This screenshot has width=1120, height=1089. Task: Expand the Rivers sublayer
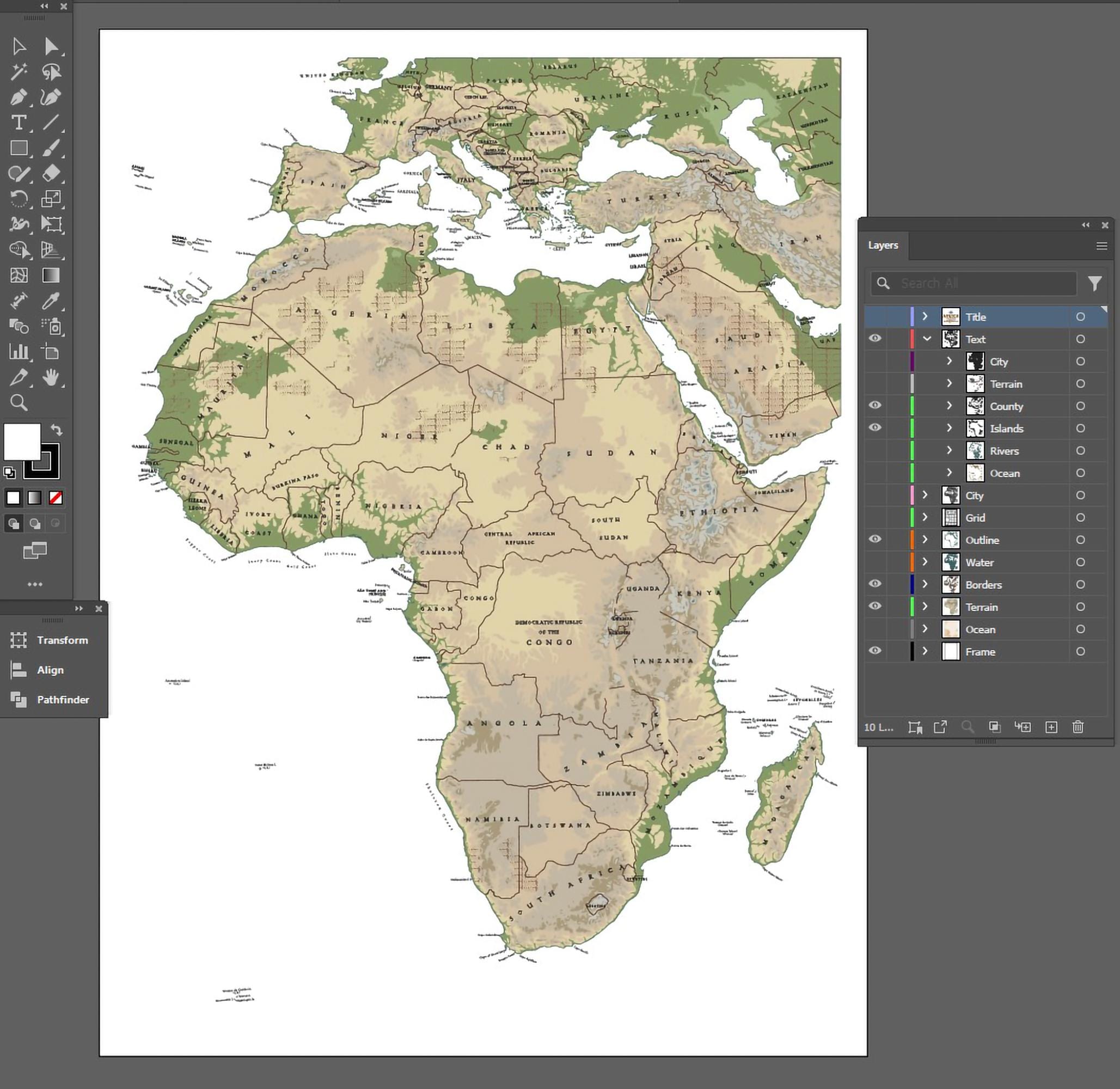(950, 450)
